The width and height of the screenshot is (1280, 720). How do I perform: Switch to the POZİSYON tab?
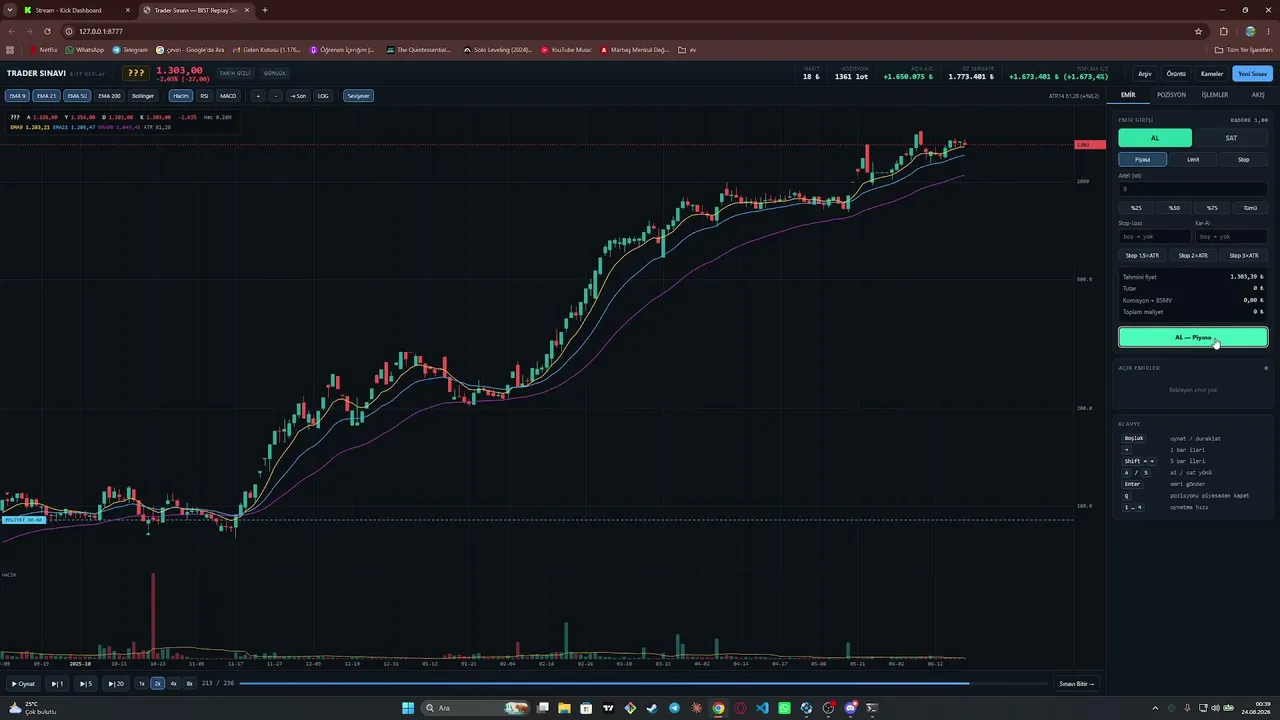tap(1171, 95)
